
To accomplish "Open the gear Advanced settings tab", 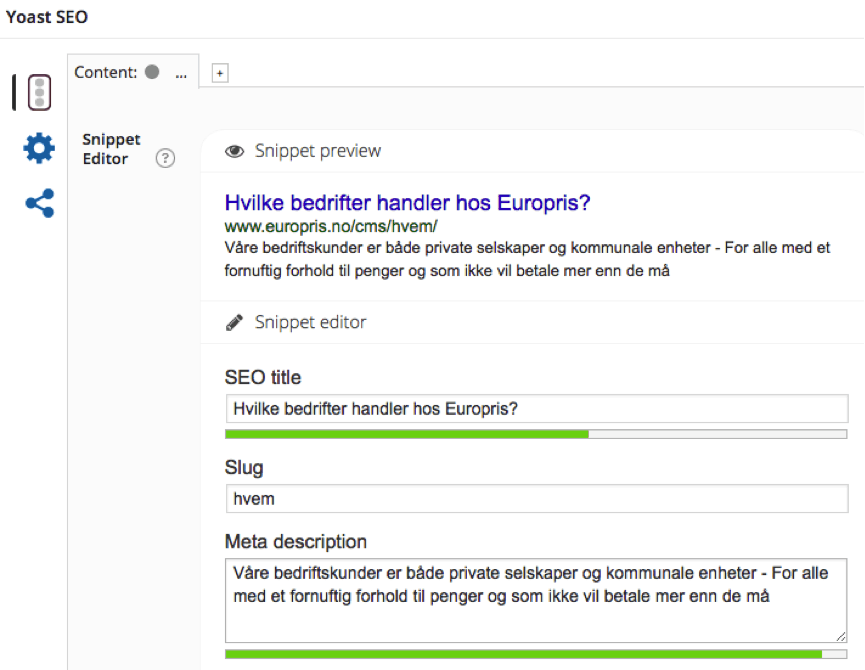I will tap(39, 149).
